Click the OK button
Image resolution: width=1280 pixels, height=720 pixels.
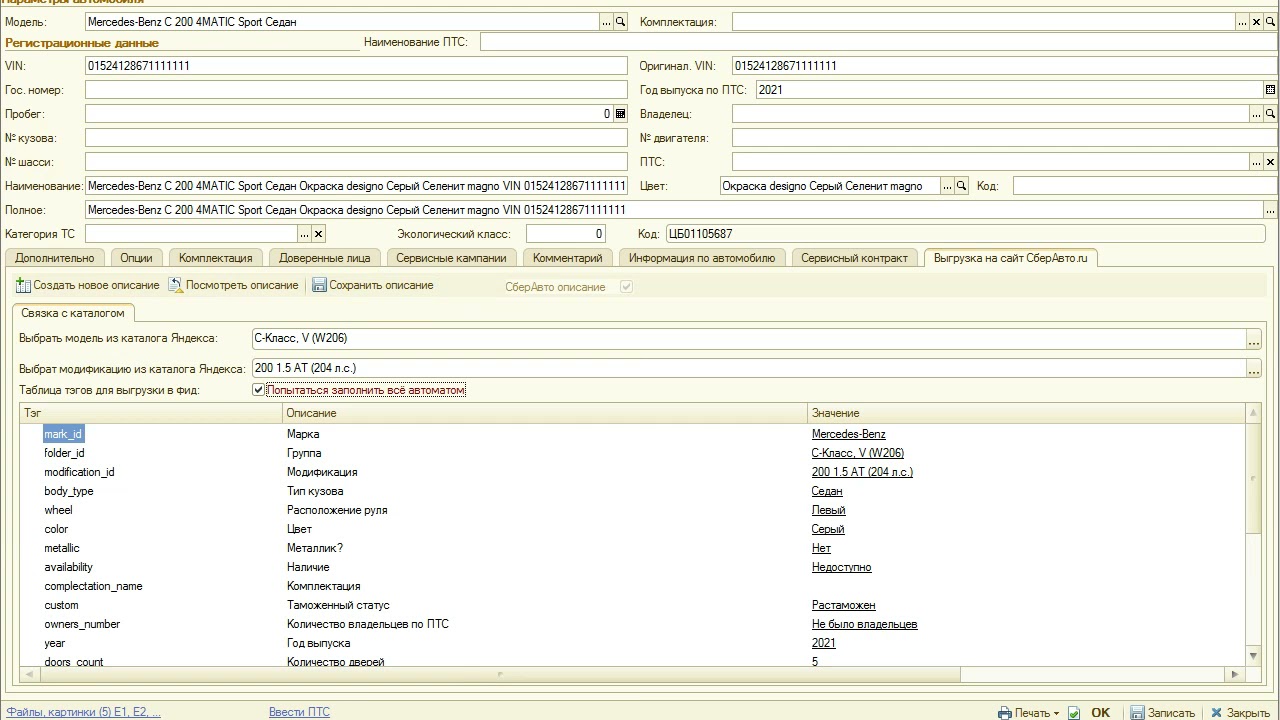pyautogui.click(x=1100, y=713)
